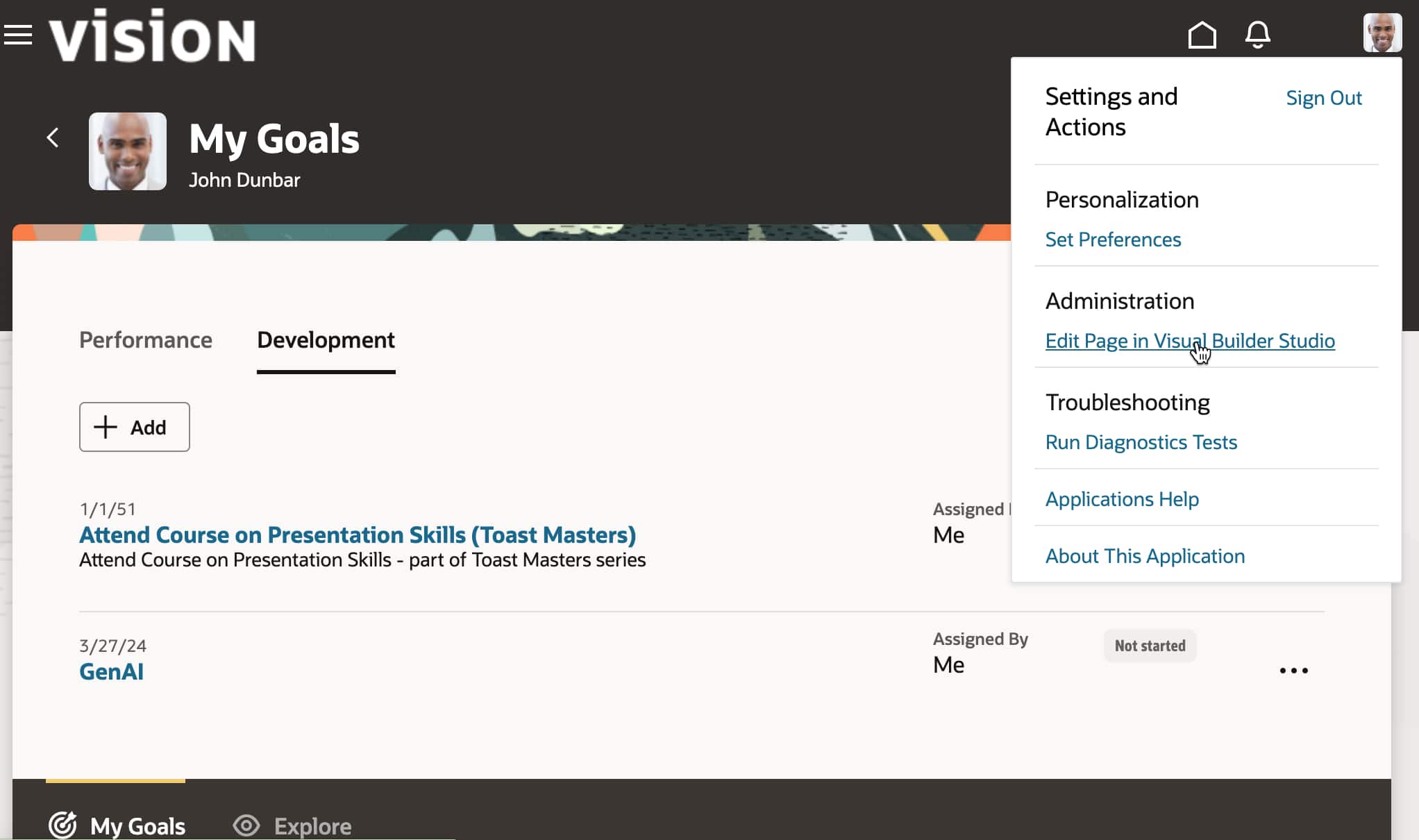The width and height of the screenshot is (1419, 840).
Task: Click the back chevron next to My Goals
Action: tap(53, 137)
